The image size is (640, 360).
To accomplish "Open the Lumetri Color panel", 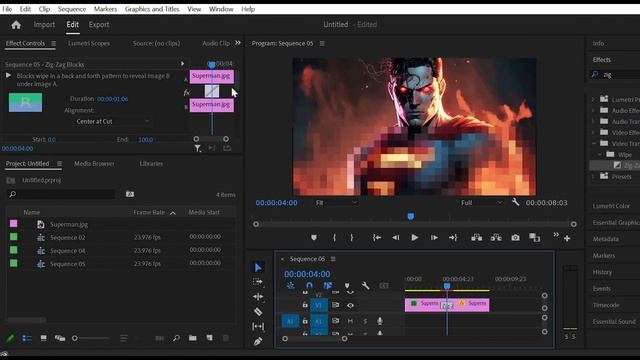I will click(x=611, y=206).
